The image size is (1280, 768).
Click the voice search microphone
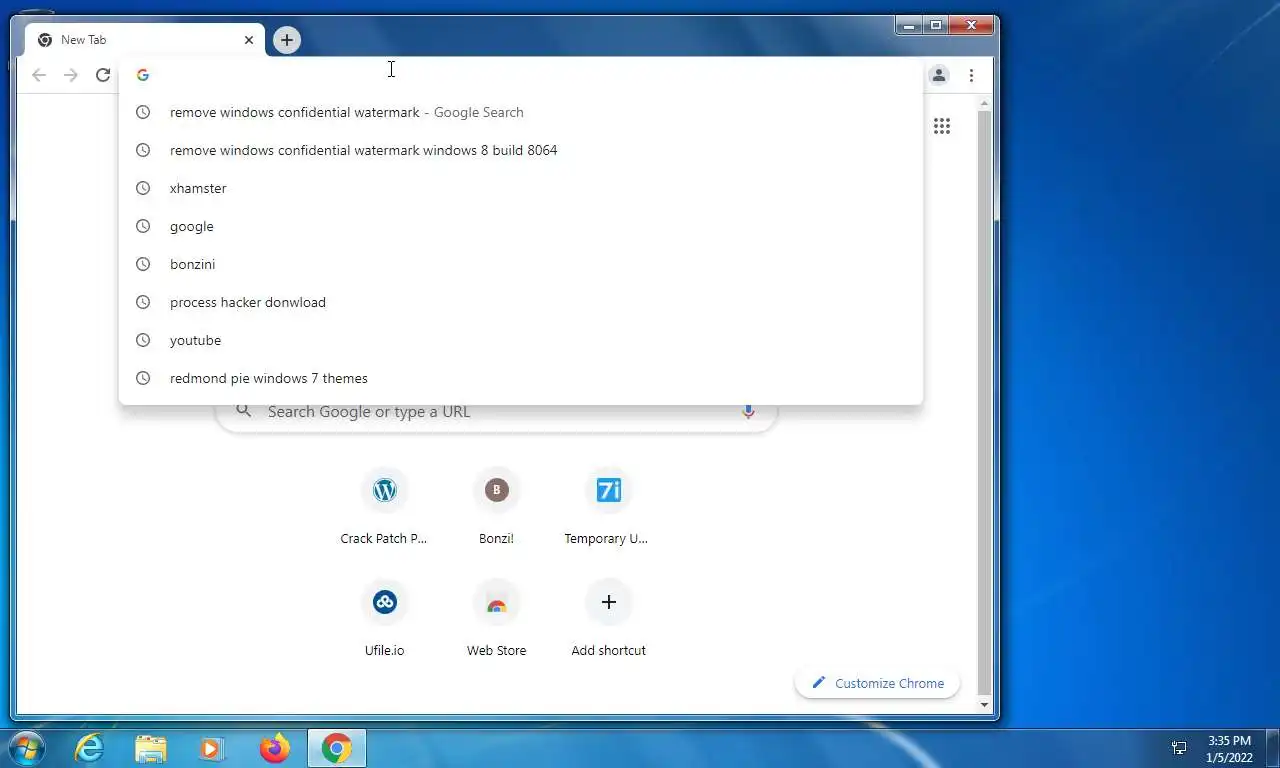(x=748, y=412)
